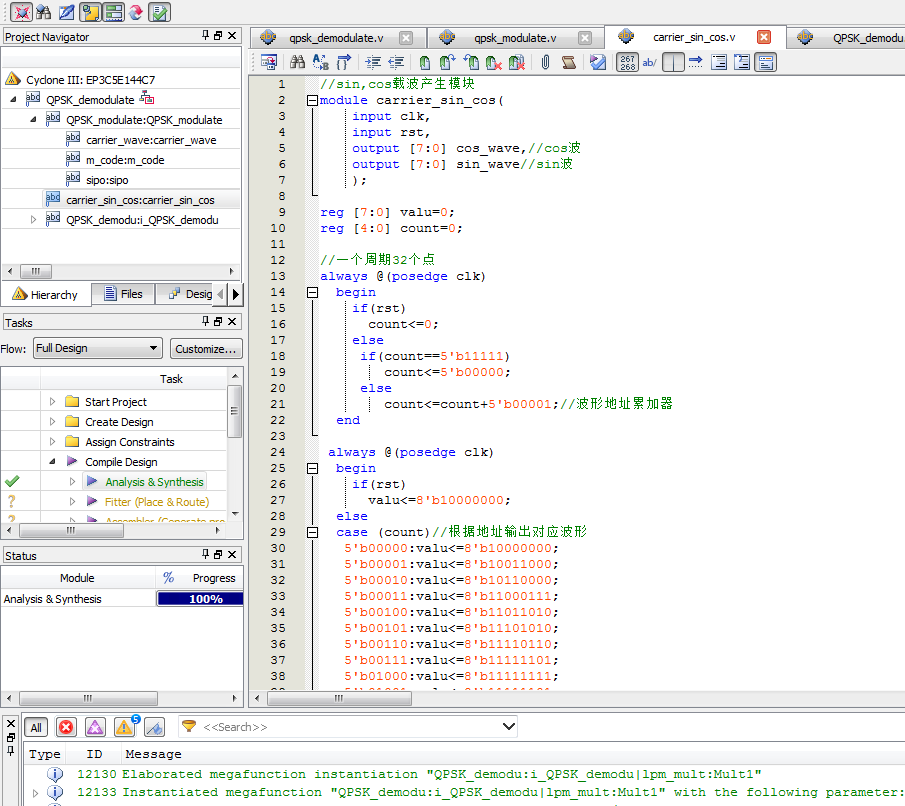Click the Customize button in Tasks panel
Image resolution: width=905 pixels, height=806 pixels.
coord(206,347)
